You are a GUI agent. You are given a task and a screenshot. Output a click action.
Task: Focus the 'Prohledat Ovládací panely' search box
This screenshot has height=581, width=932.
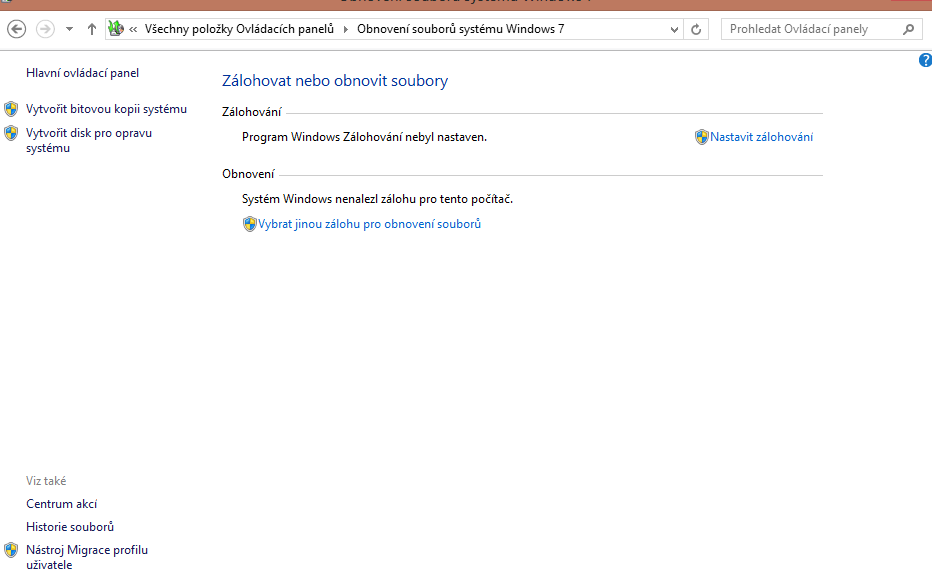pyautogui.click(x=821, y=29)
